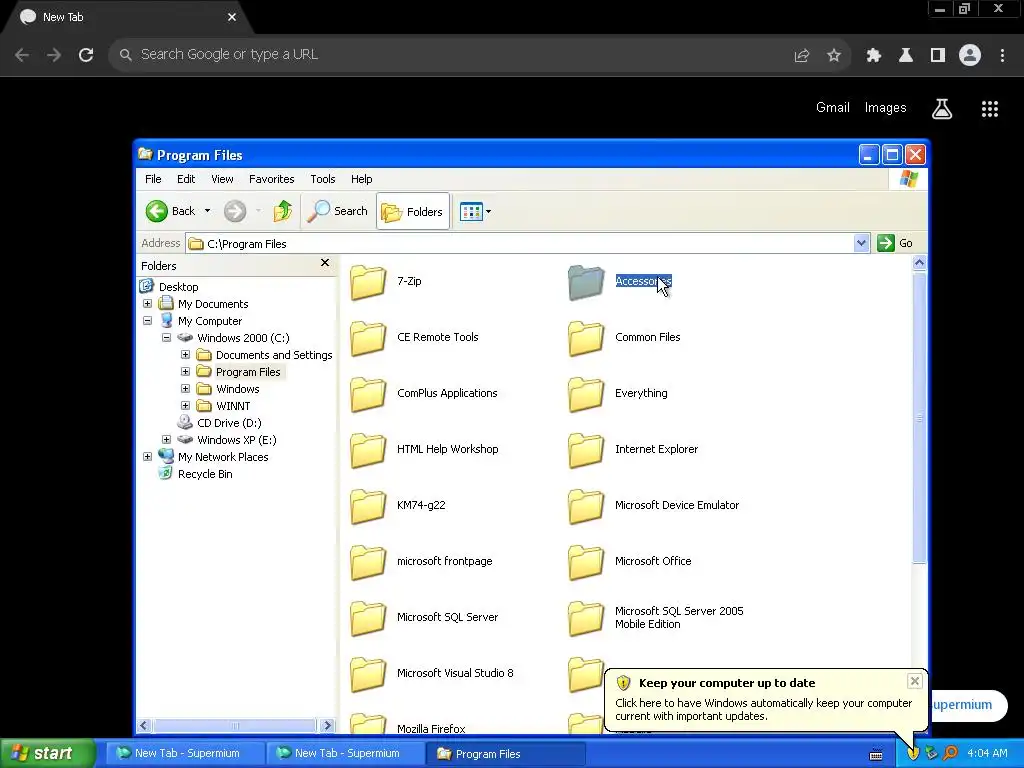Screen dimensions: 1024x768
Task: Open the Windows Start menu
Action: pos(48,753)
